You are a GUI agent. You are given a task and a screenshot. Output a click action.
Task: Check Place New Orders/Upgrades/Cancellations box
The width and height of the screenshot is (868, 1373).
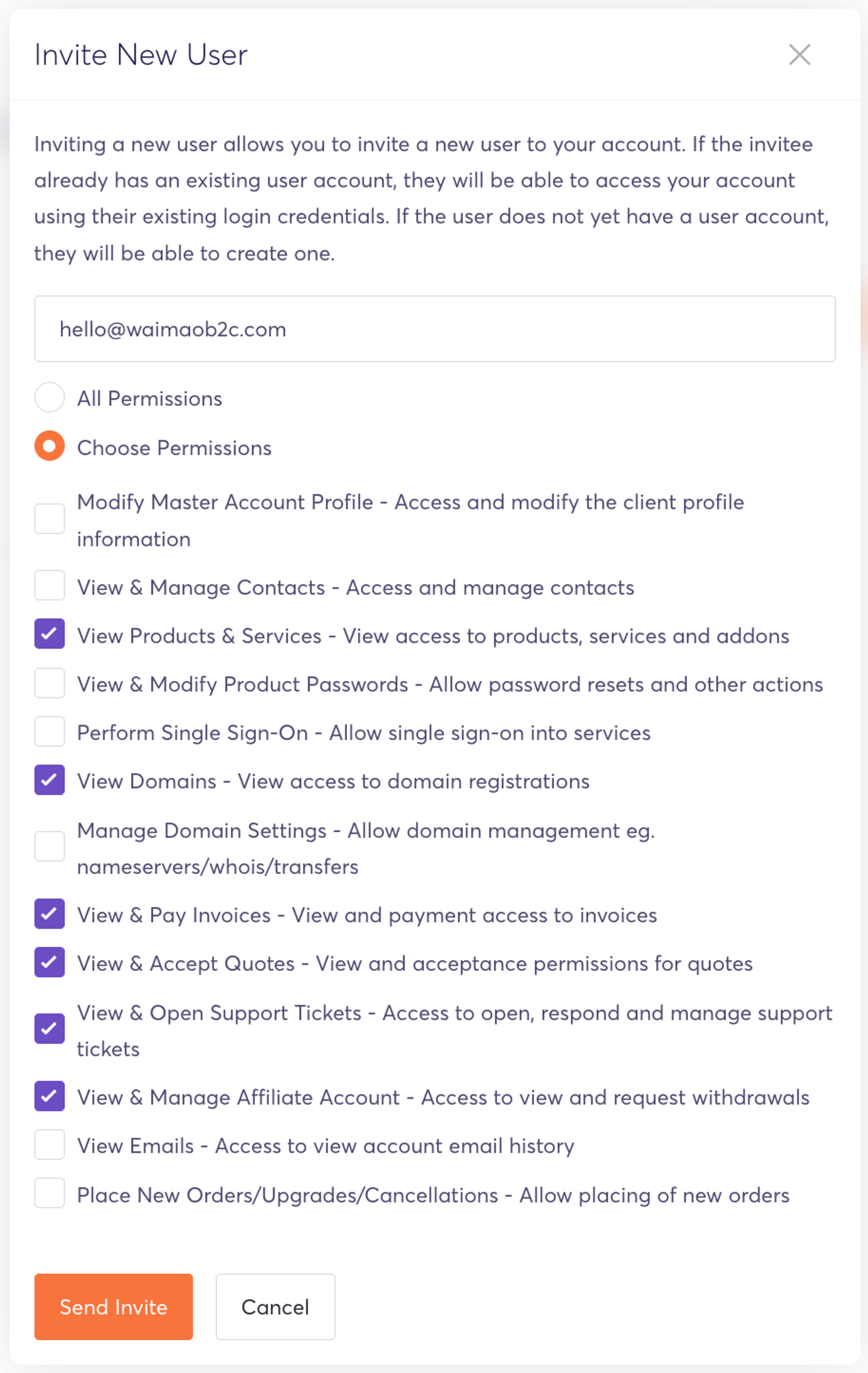[50, 1193]
